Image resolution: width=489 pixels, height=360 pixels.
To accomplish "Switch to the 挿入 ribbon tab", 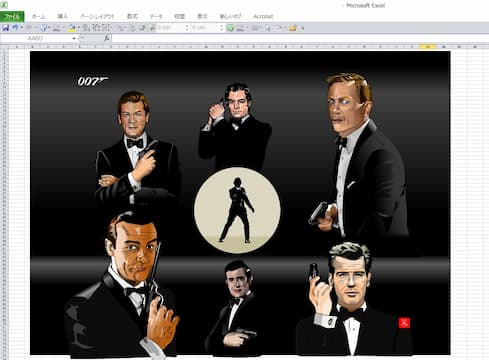I will tap(62, 16).
